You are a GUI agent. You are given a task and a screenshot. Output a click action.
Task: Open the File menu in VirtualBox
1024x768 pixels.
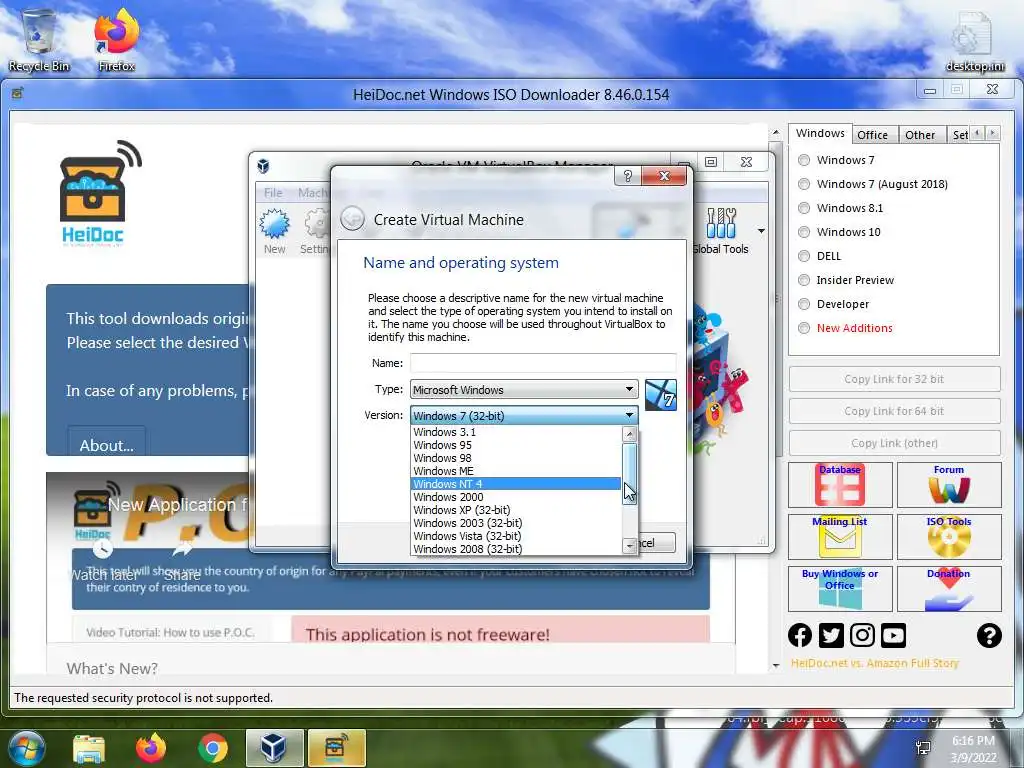273,193
